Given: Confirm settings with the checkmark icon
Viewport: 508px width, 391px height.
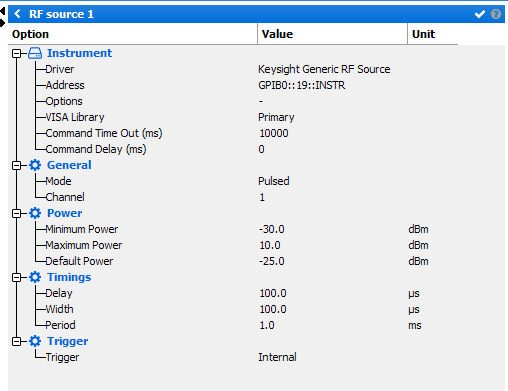Looking at the screenshot, I should 480,14.
